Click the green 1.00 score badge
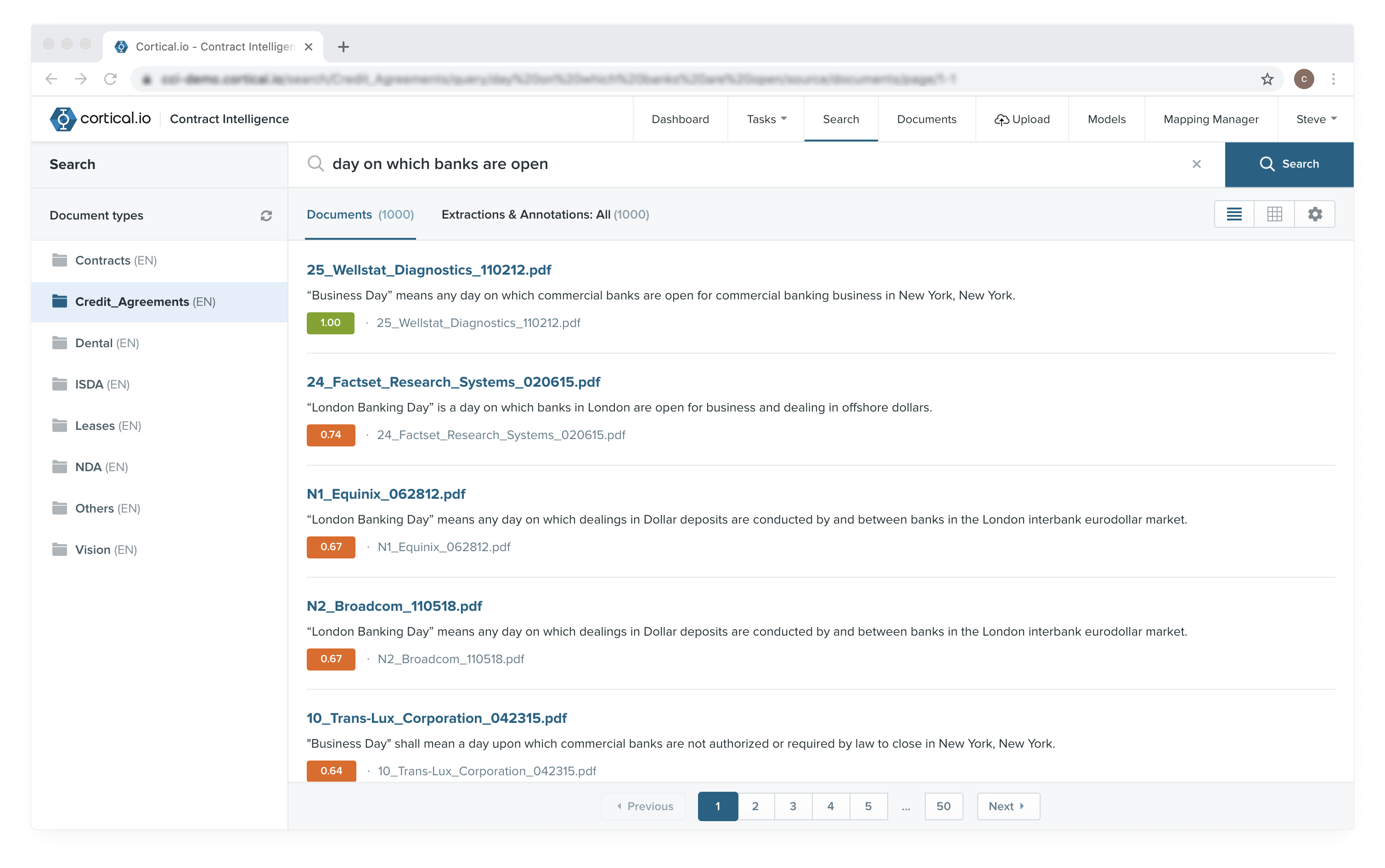Image resolution: width=1385 pixels, height=868 pixels. [330, 322]
